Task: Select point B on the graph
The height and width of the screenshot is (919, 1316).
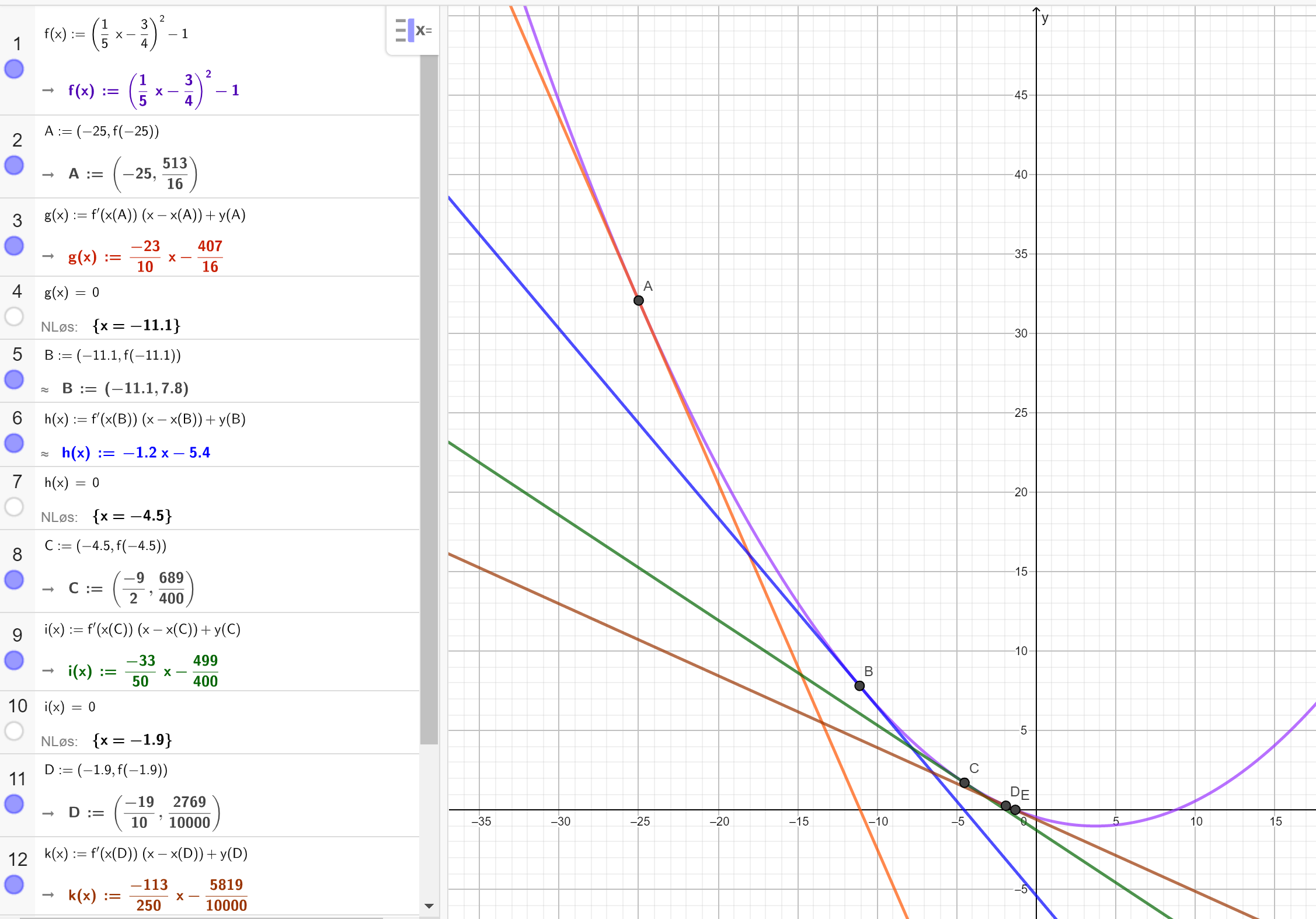Action: pos(859,686)
